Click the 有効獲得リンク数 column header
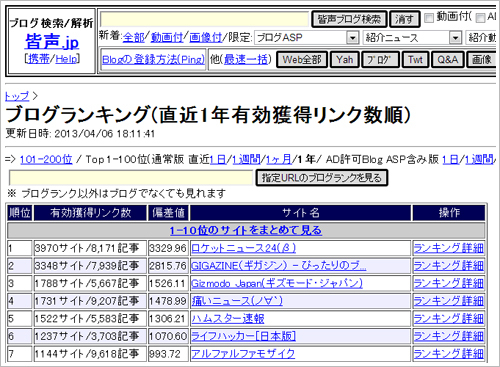Screen dimensions: 500x367 (90, 213)
